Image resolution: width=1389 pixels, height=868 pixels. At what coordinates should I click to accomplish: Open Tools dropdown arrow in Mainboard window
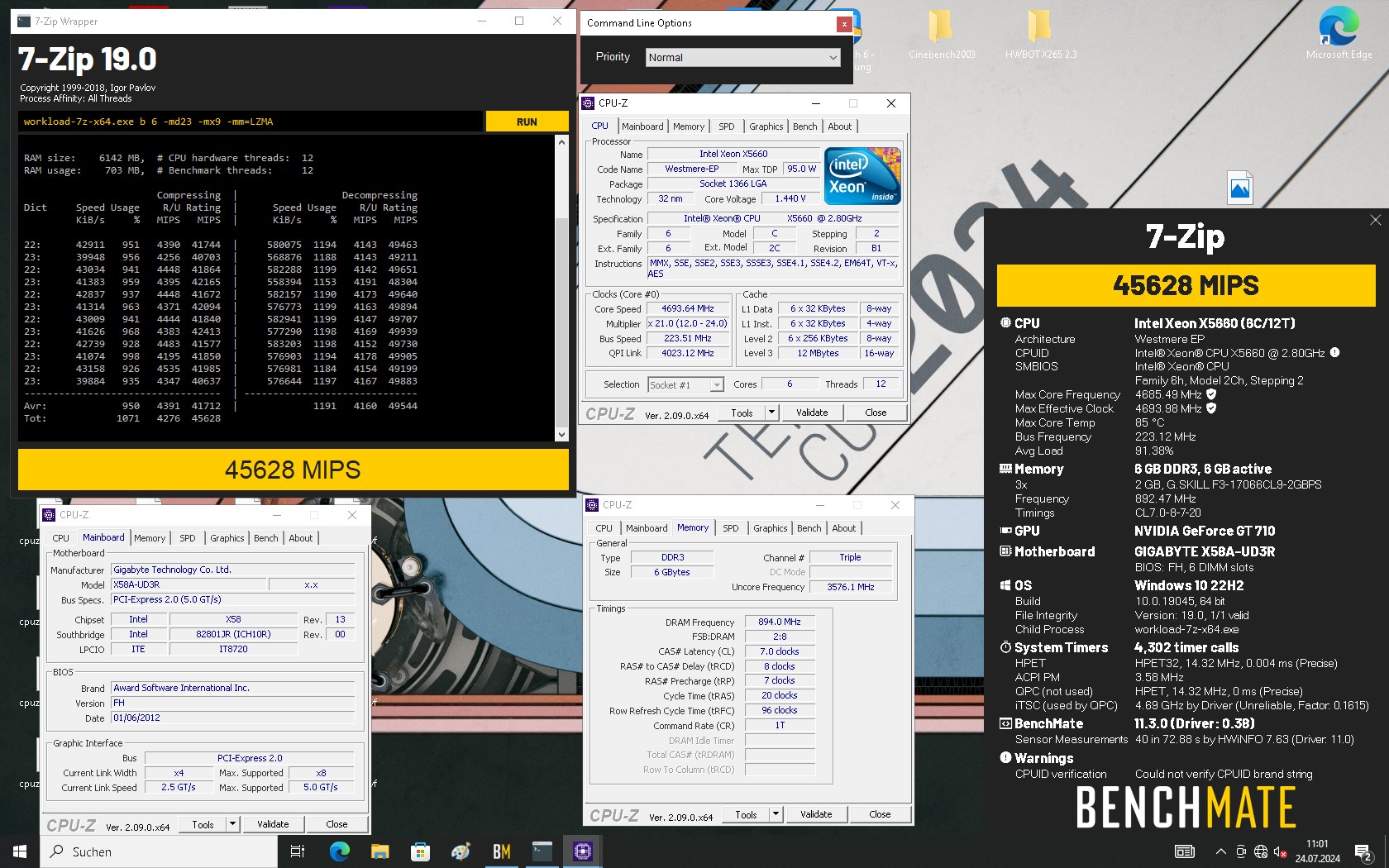[232, 824]
